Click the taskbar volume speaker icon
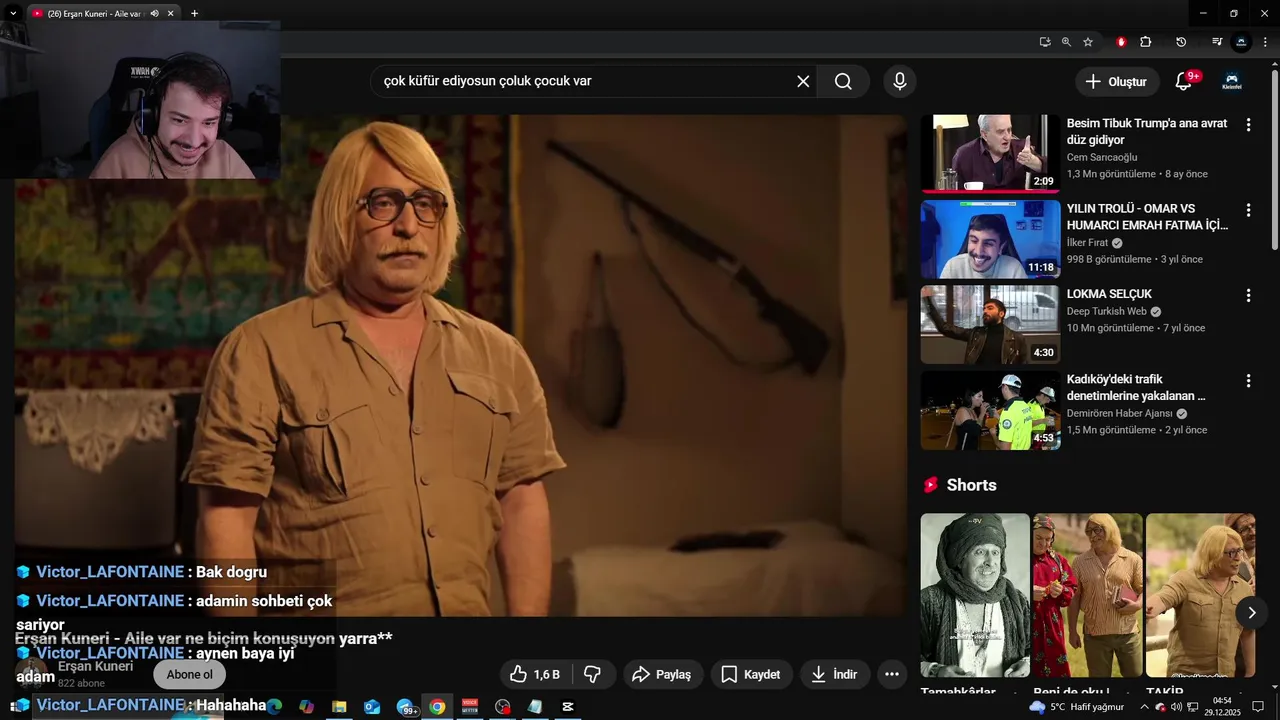The width and height of the screenshot is (1280, 720). pos(1176,707)
